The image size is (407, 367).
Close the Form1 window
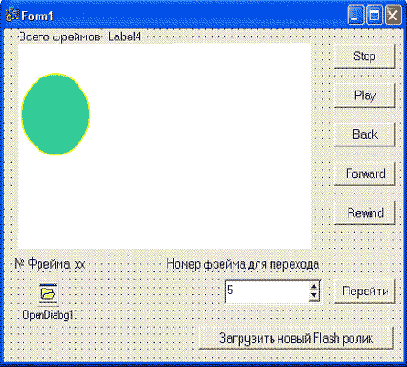393,15
